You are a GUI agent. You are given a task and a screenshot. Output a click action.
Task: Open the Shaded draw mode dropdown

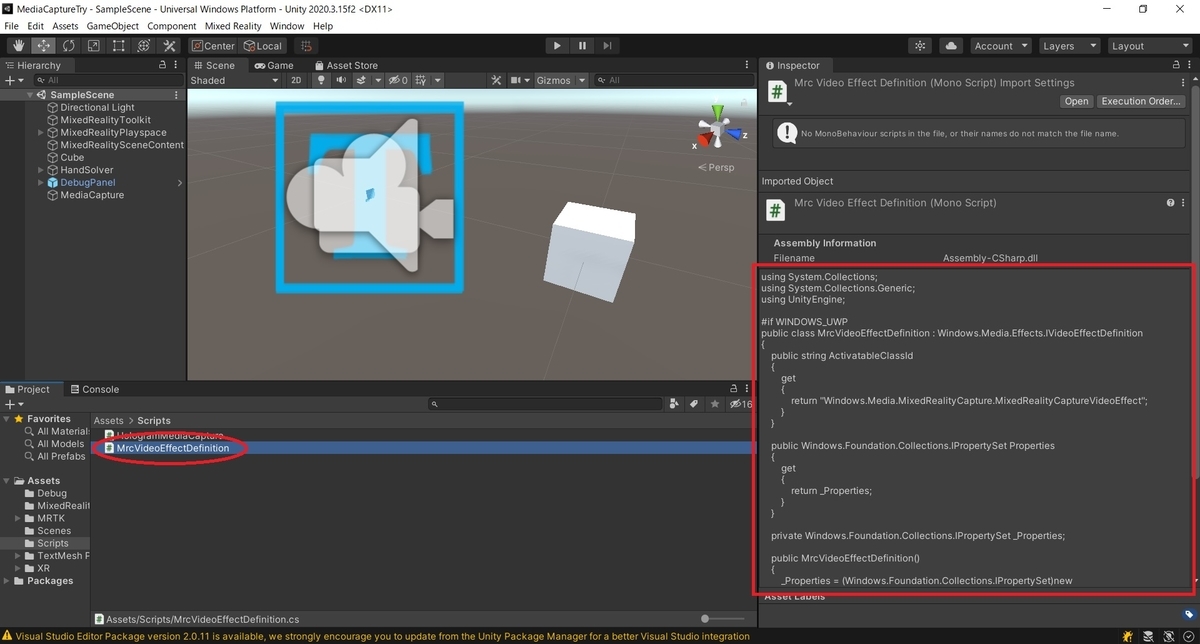234,80
